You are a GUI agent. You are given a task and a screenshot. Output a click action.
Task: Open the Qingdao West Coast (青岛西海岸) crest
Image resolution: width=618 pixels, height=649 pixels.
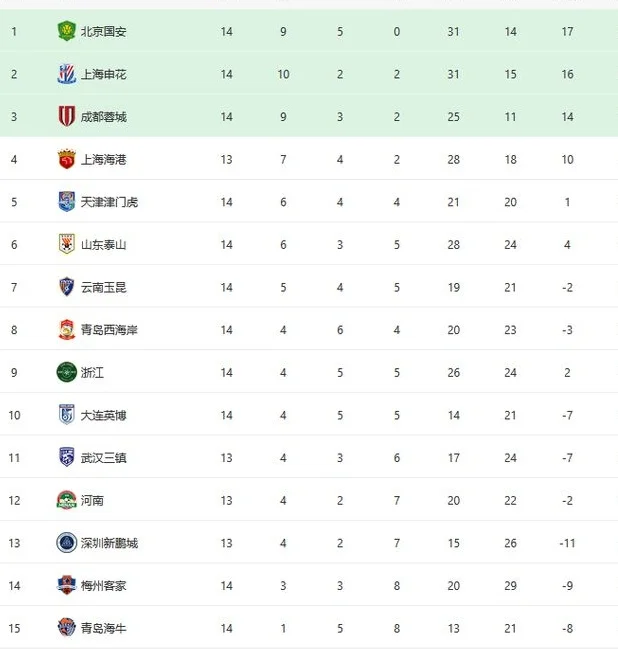pyautogui.click(x=66, y=330)
